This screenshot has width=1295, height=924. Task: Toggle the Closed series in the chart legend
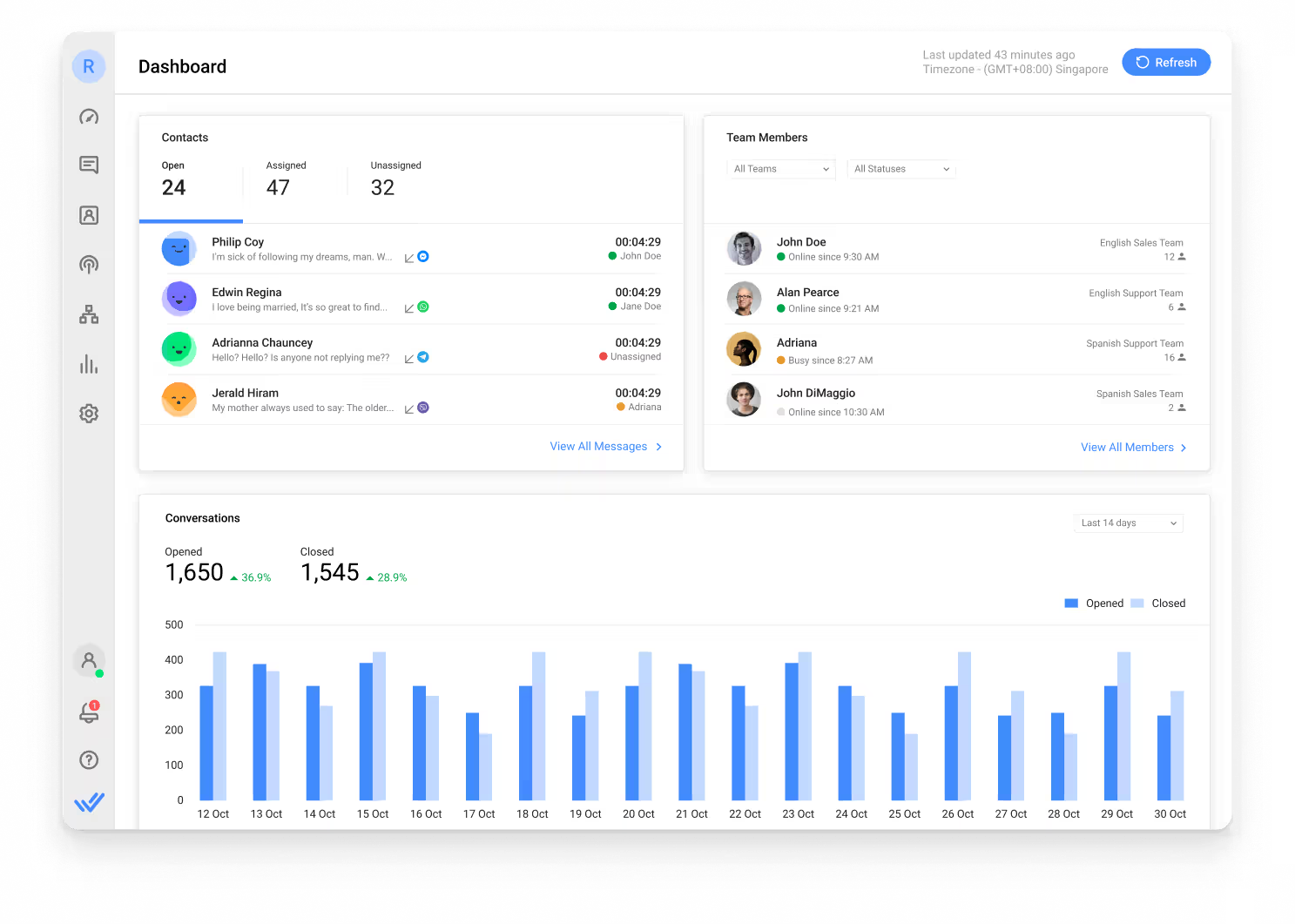click(x=1158, y=603)
